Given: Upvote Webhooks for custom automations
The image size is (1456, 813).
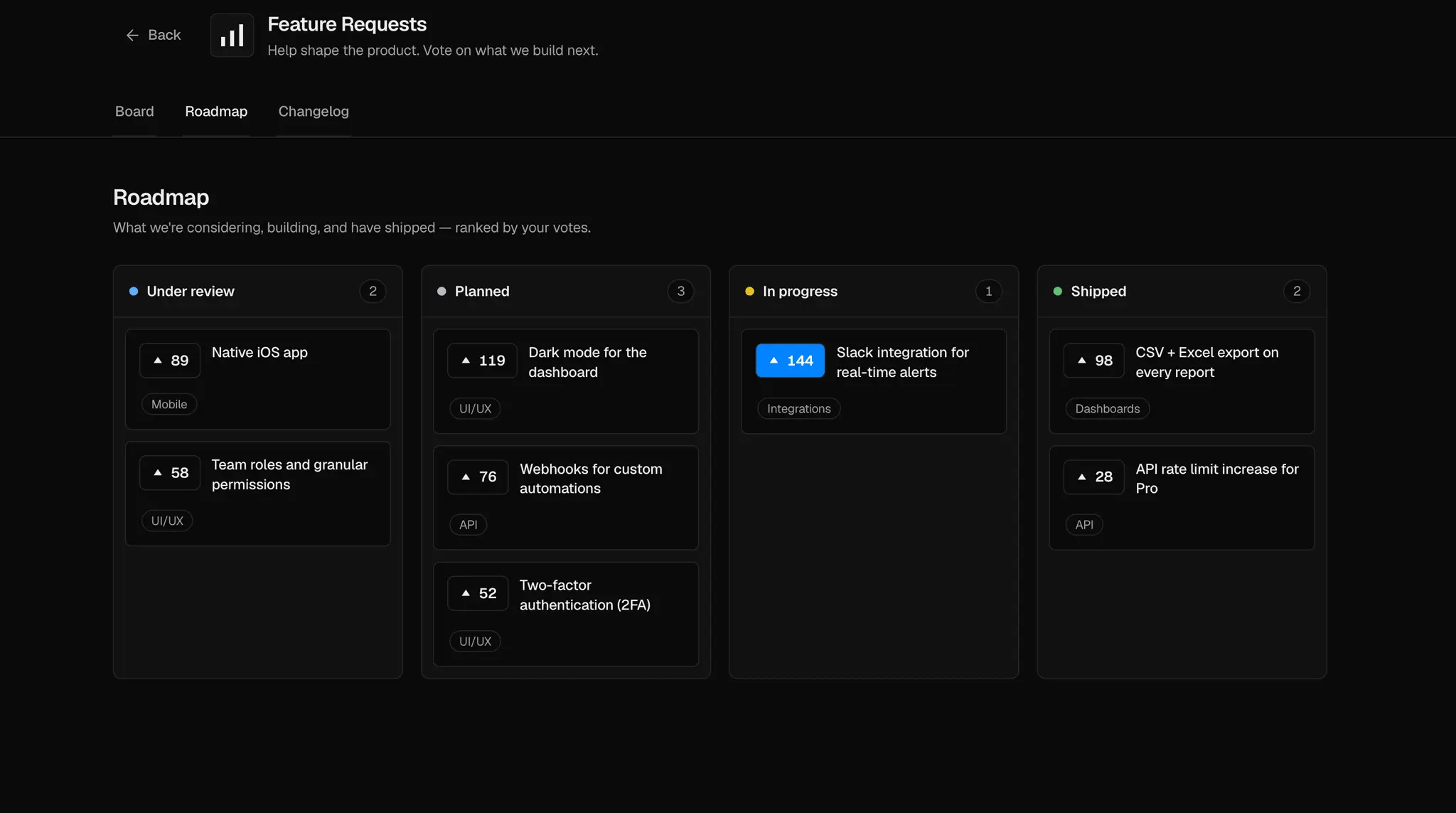Looking at the screenshot, I should (478, 477).
